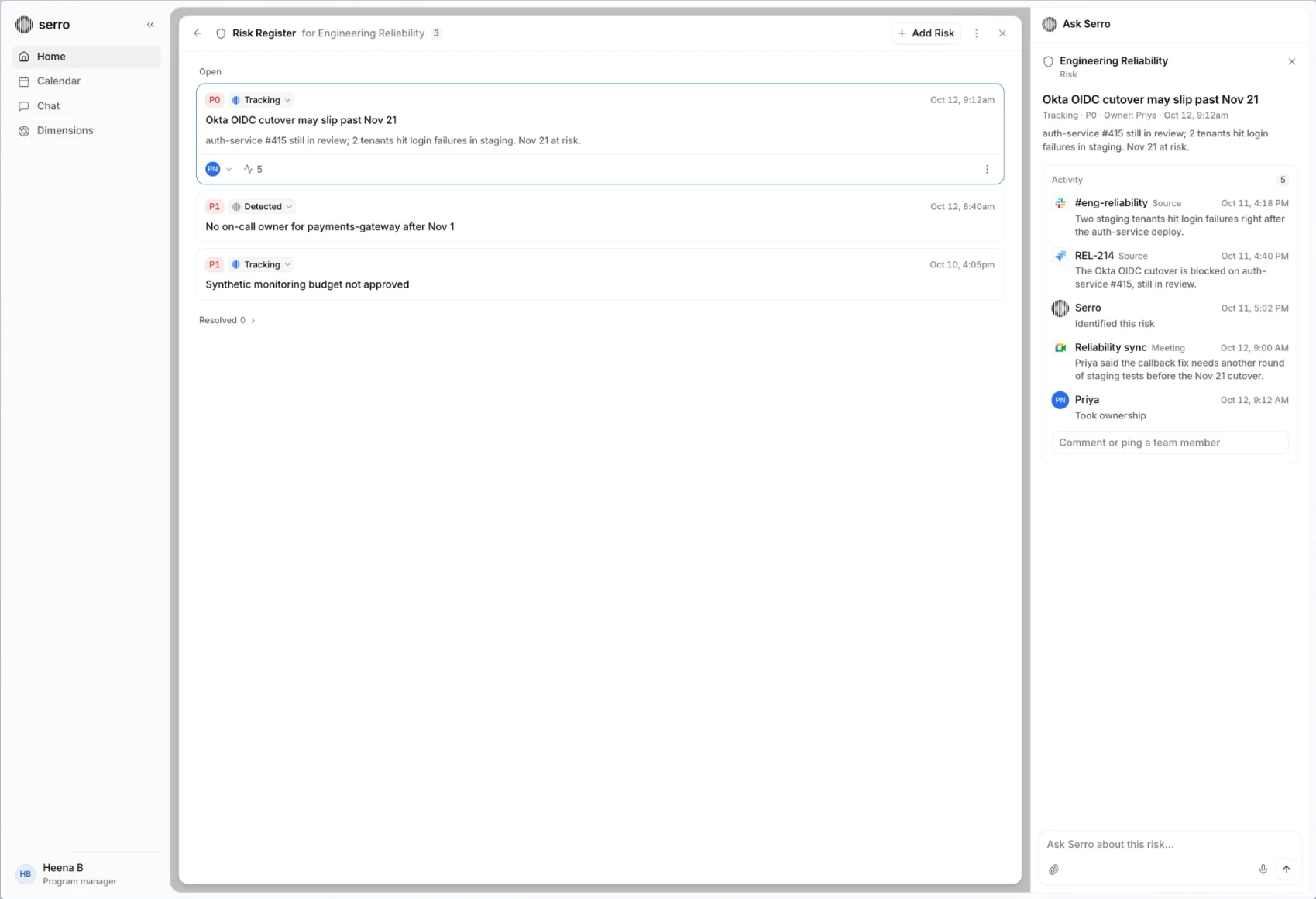Open the Home page
The height and width of the screenshot is (899, 1316).
click(86, 57)
